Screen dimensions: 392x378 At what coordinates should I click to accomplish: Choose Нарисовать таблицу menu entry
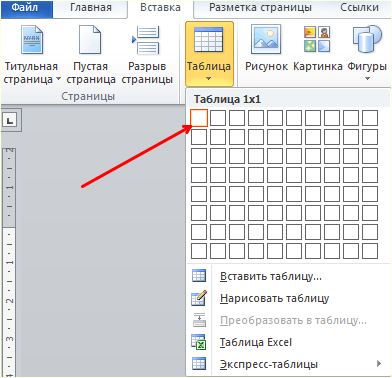(x=274, y=298)
